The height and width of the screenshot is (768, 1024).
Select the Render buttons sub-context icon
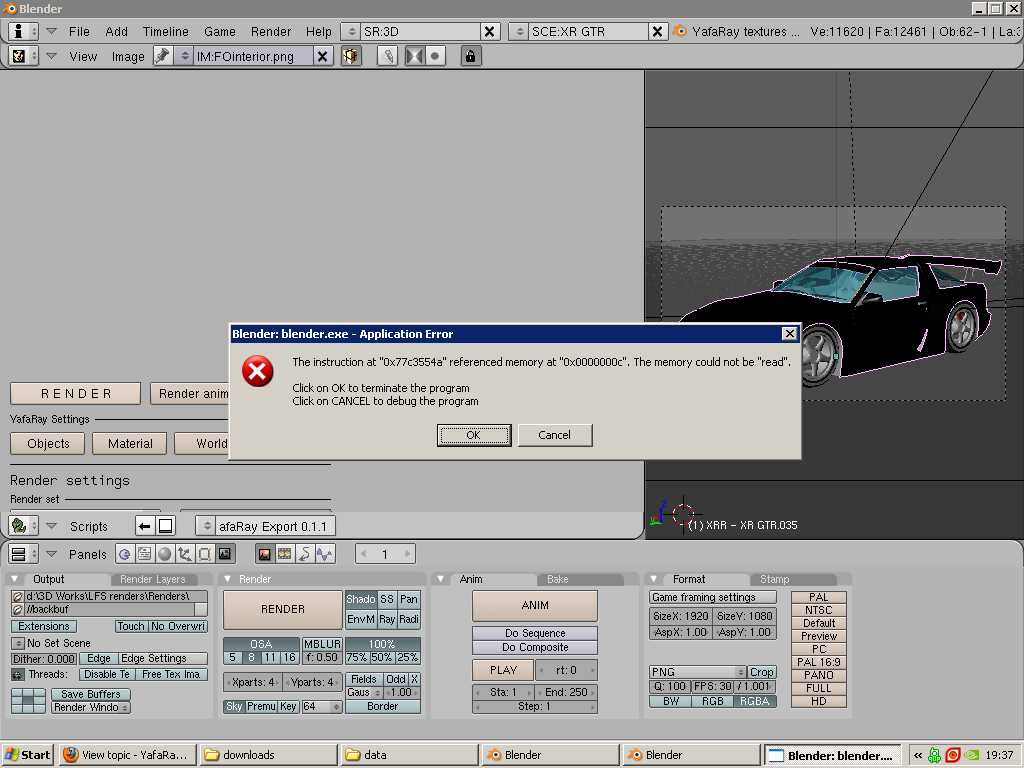[x=264, y=554]
